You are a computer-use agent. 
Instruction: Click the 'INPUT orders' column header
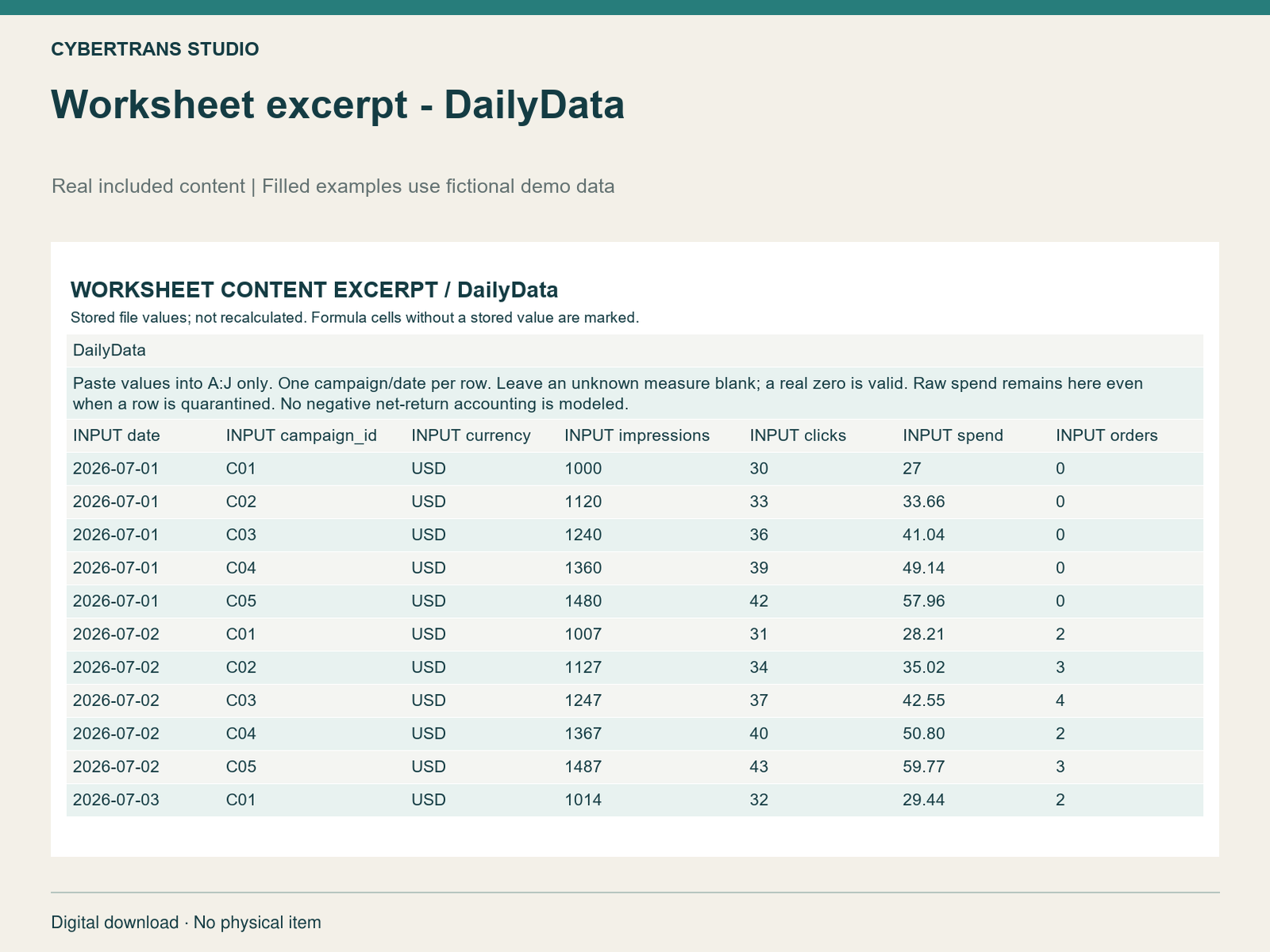(1106, 436)
